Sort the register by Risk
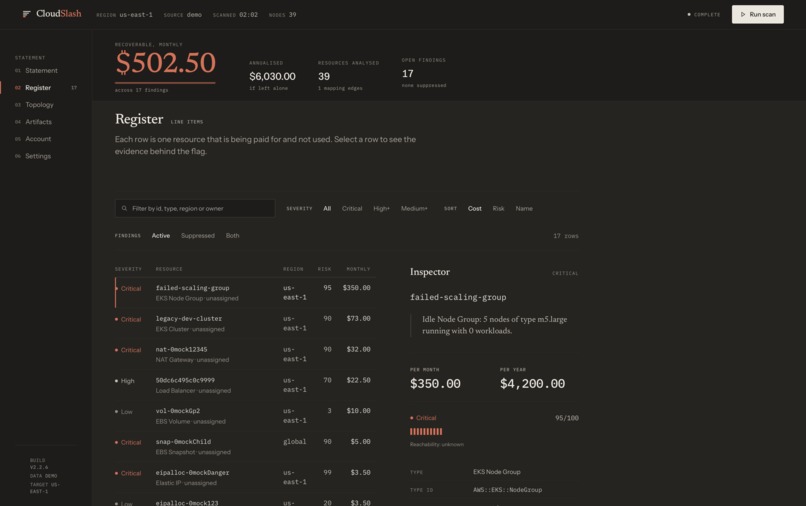 coord(498,208)
